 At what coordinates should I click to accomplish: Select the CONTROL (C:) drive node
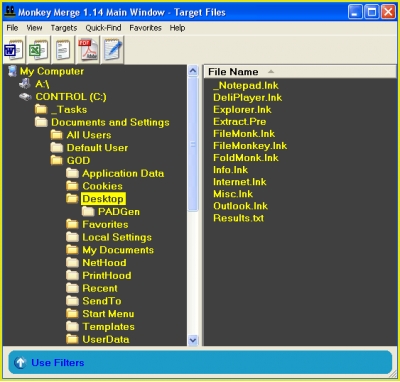point(71,97)
